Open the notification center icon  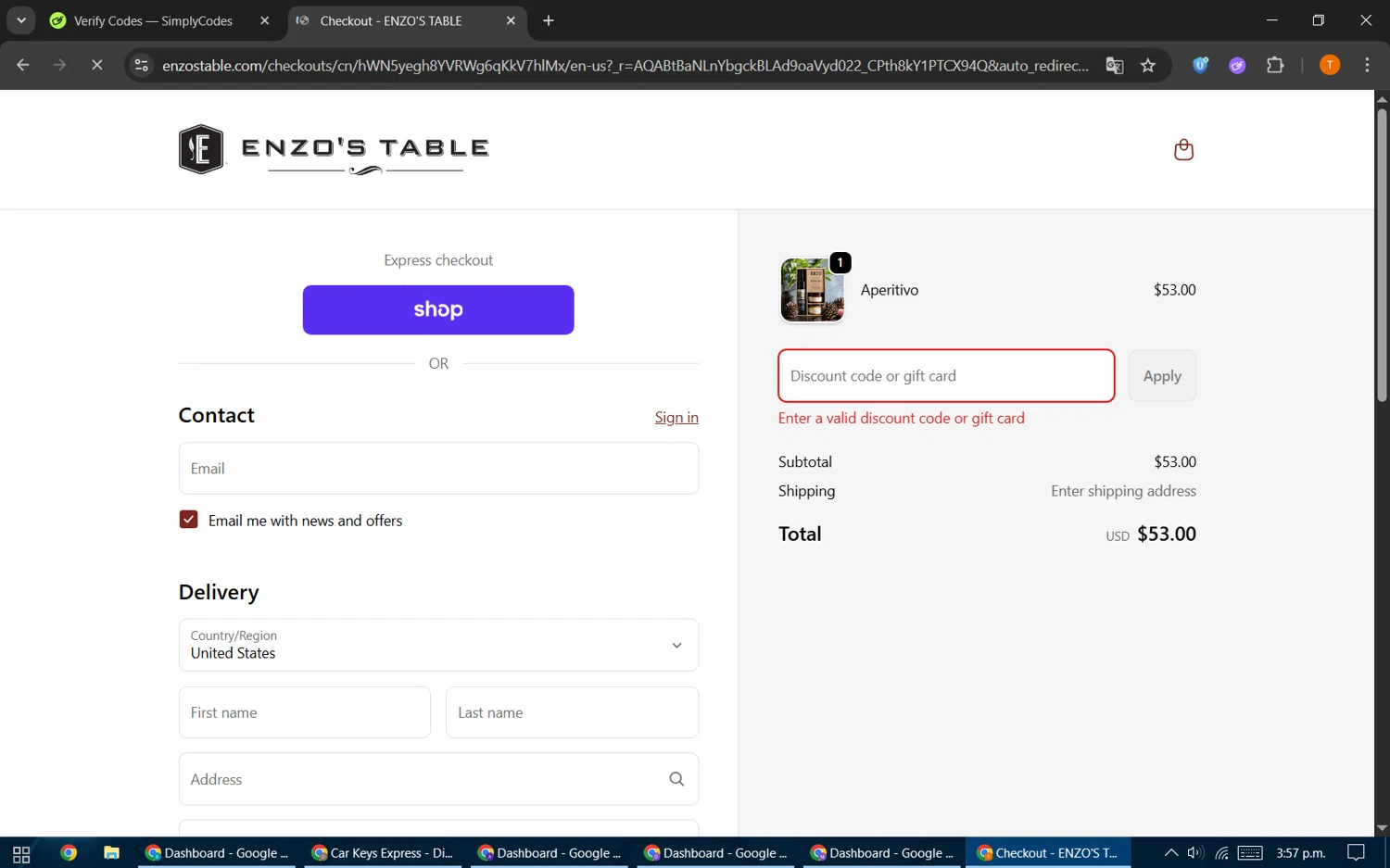[x=1356, y=853]
